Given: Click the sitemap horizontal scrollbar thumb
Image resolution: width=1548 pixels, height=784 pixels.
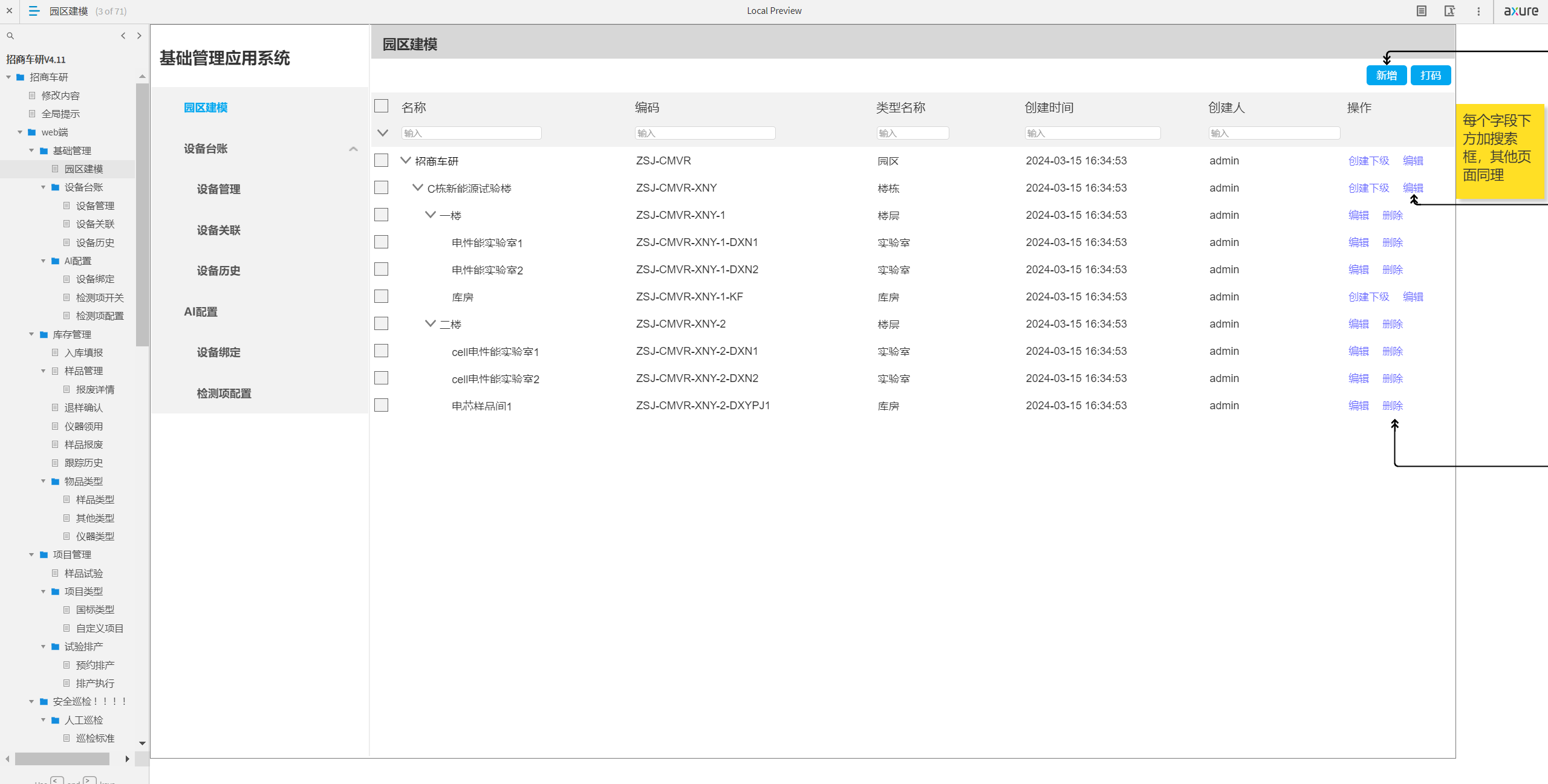Looking at the screenshot, I should coord(62,759).
